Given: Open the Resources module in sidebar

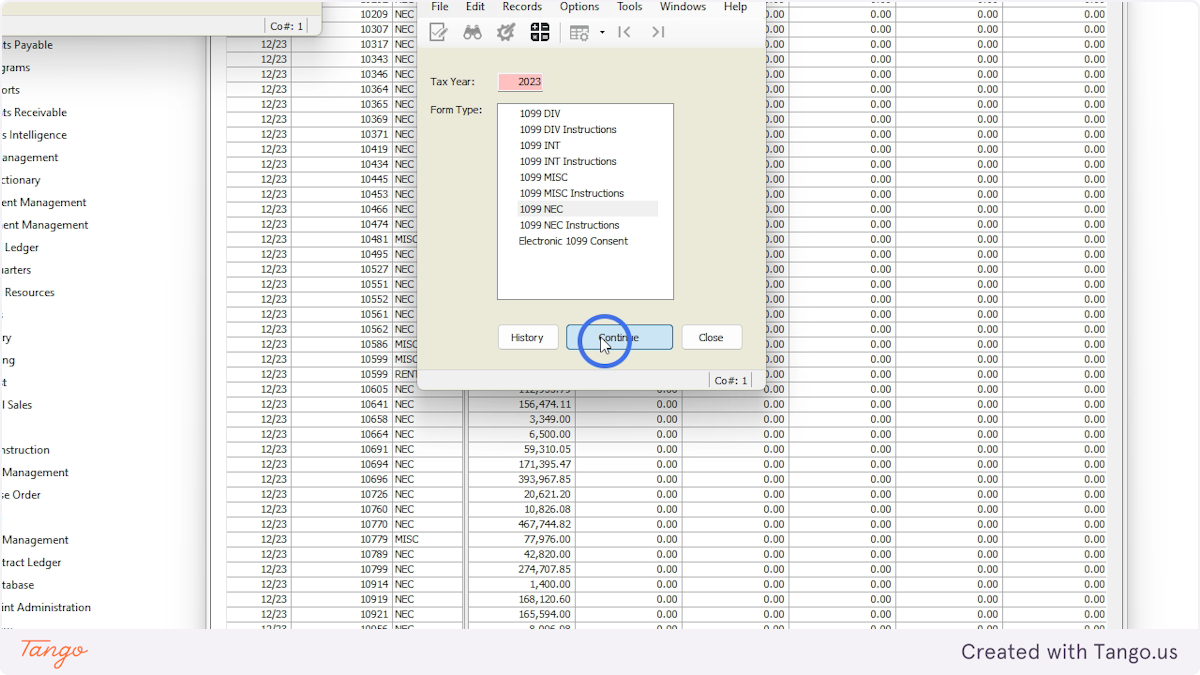Looking at the screenshot, I should click(x=28, y=293).
